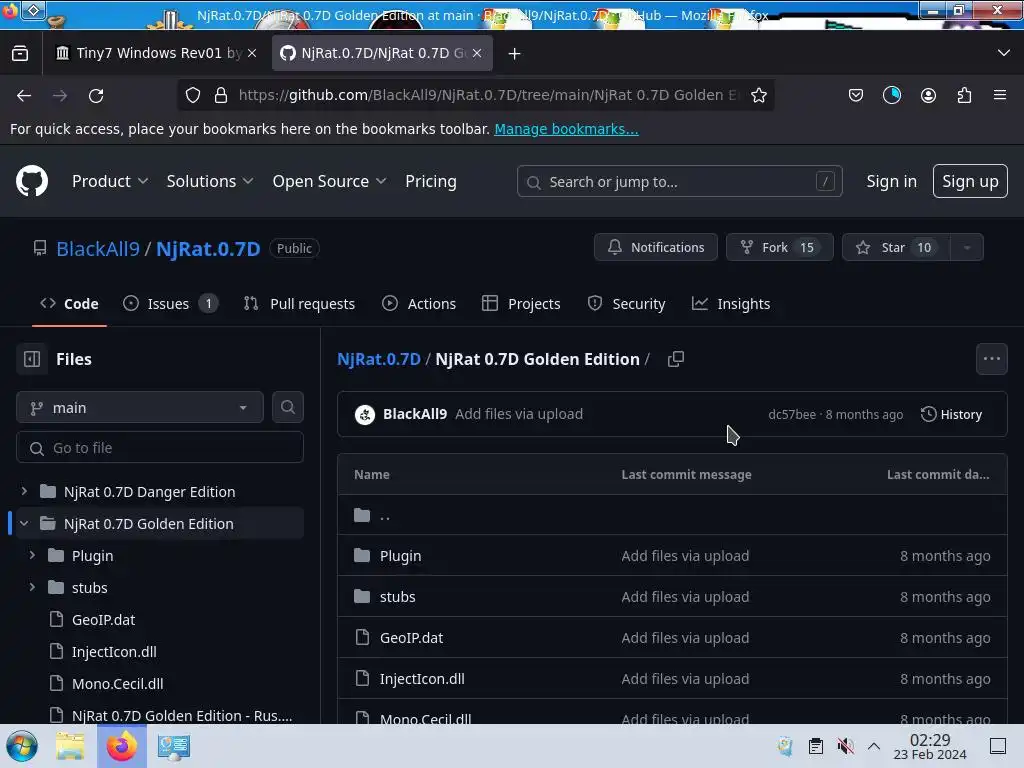Close the NjRat.0.7D GitHub tab
The height and width of the screenshot is (768, 1024).
tap(477, 54)
